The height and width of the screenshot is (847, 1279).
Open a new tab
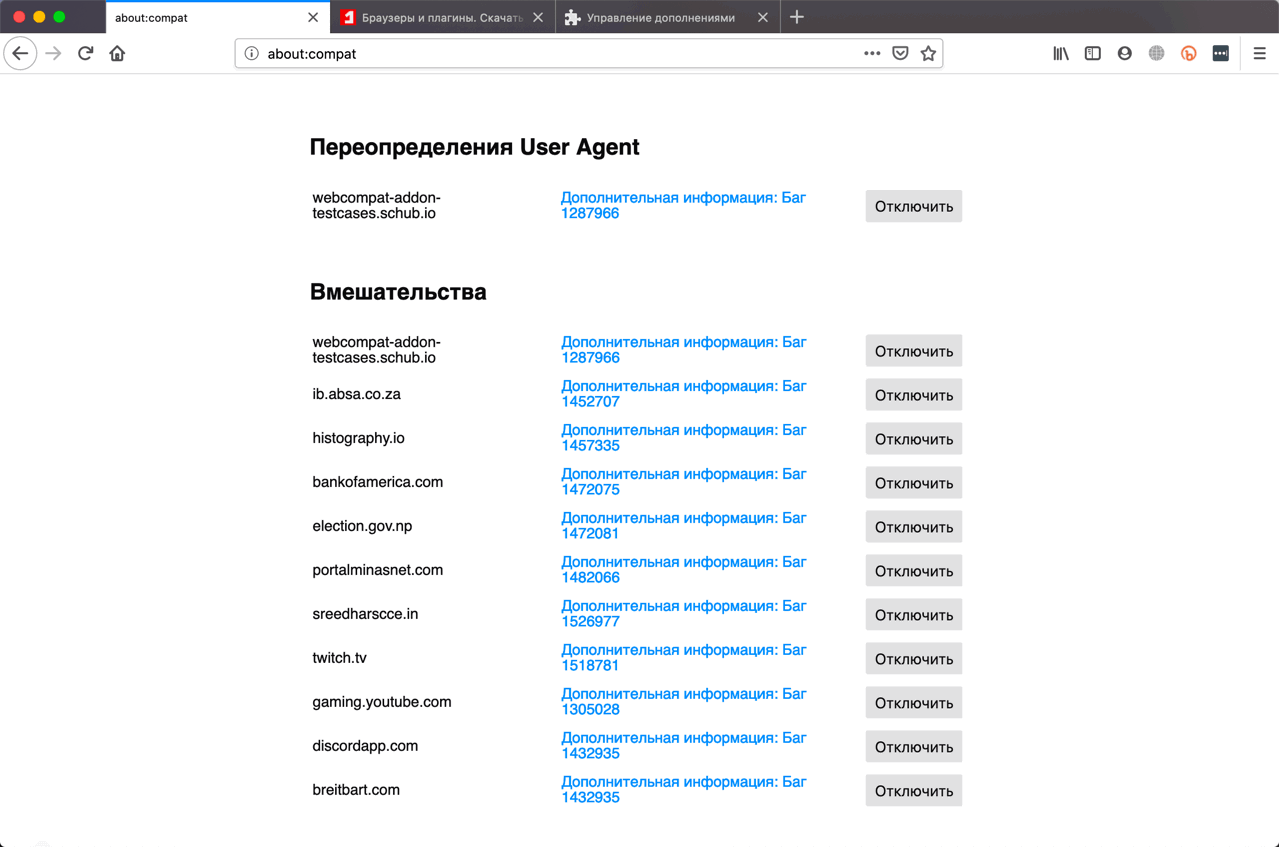(x=797, y=17)
